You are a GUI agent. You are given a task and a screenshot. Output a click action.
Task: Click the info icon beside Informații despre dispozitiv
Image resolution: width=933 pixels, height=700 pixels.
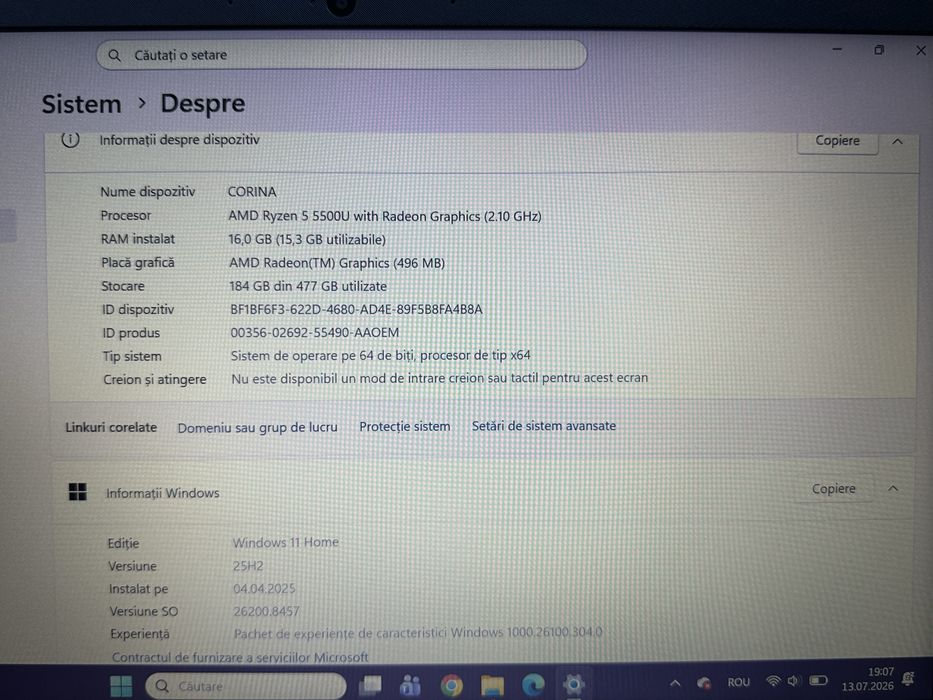click(70, 140)
